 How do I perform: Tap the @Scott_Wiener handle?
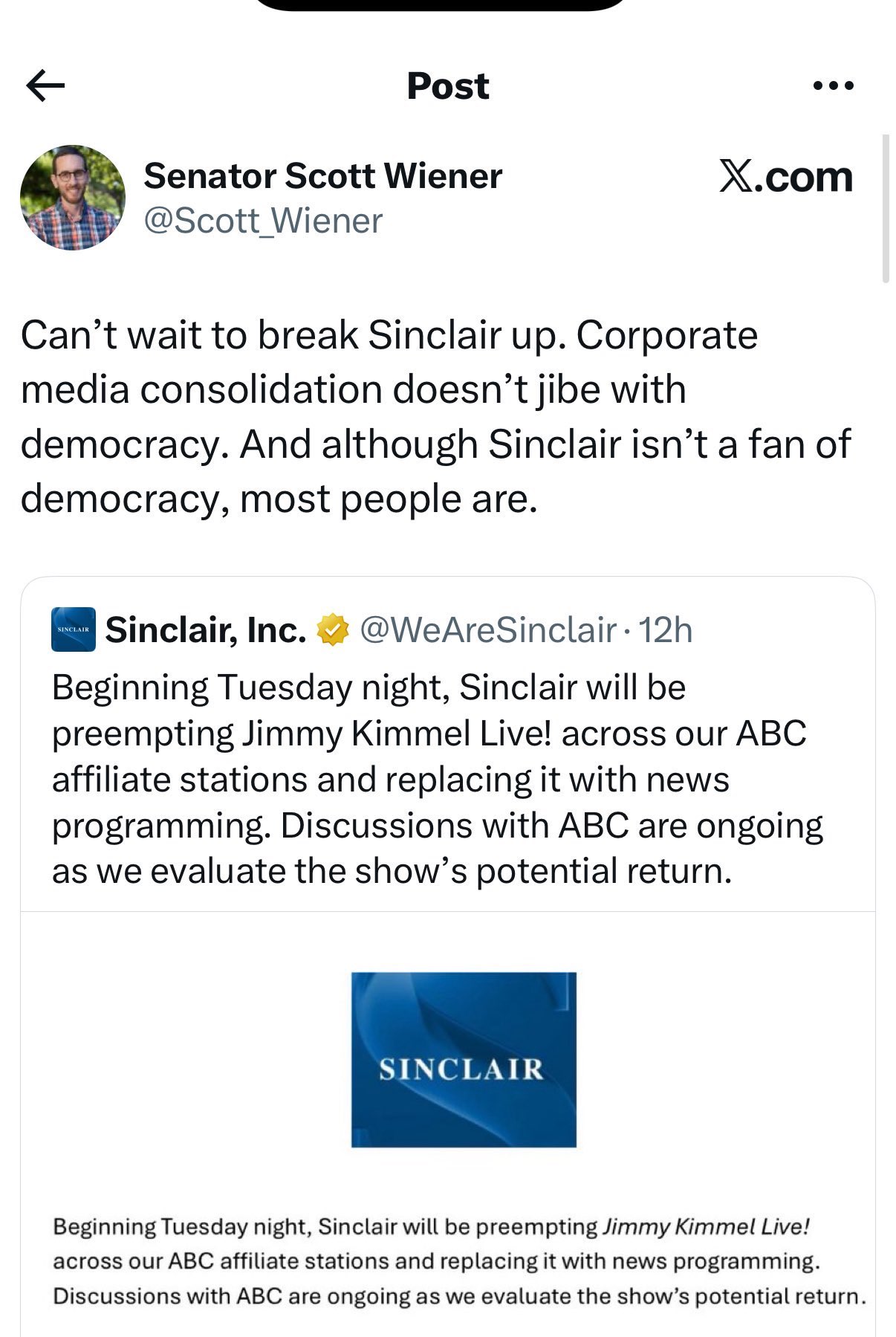coord(263,221)
